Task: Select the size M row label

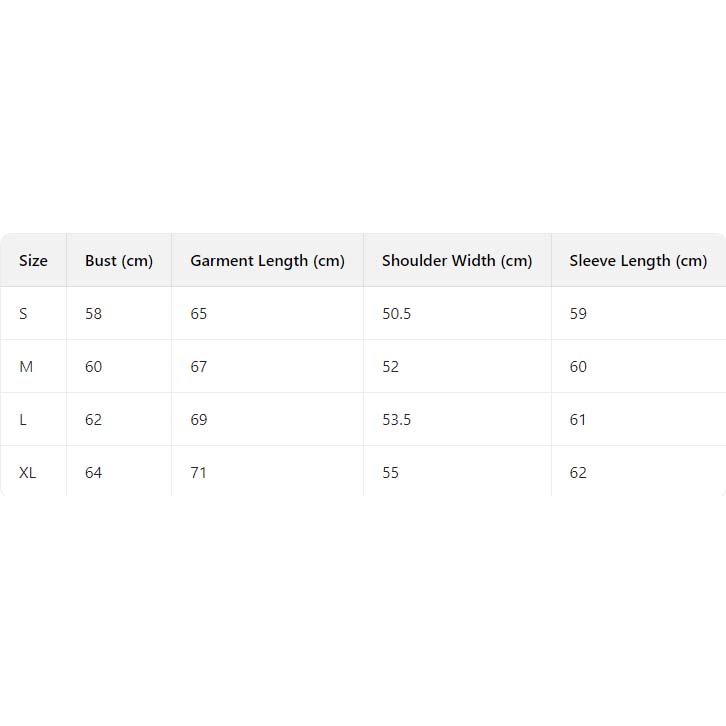Action: [26, 367]
